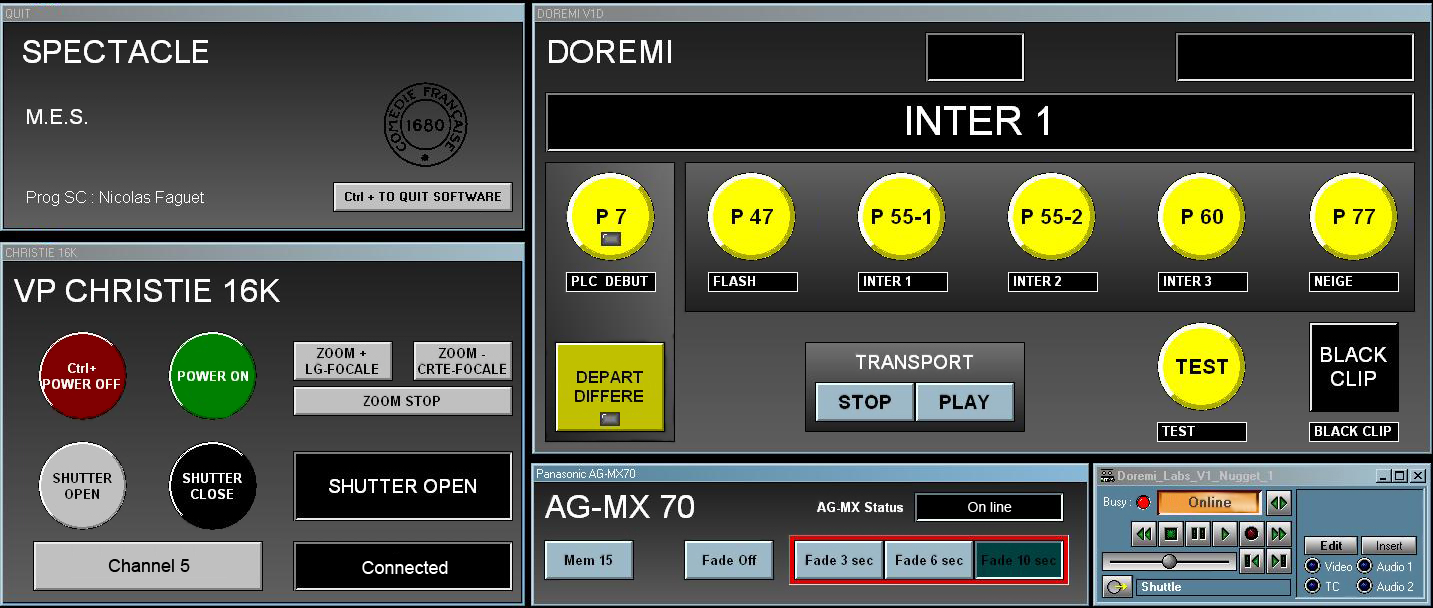Click the Shuttle mode arrow icon
Viewport: 1433px width, 608px height.
pyautogui.click(x=1116, y=587)
